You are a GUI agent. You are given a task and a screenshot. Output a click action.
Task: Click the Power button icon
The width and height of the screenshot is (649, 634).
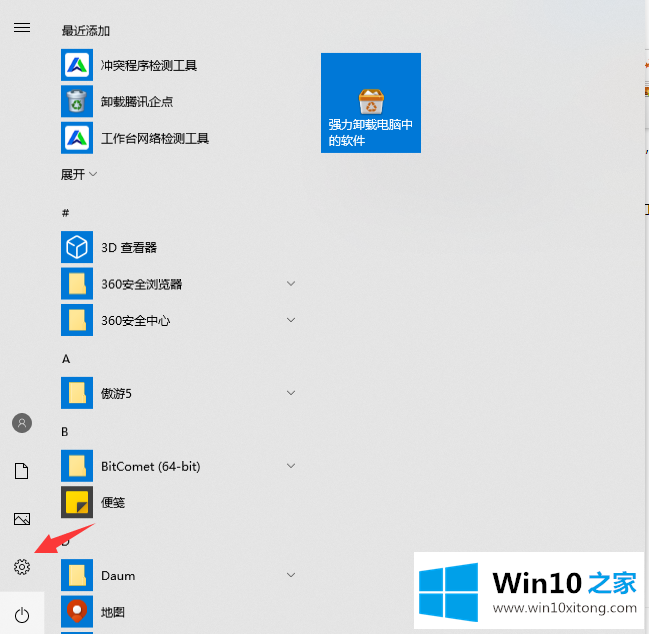(22, 615)
